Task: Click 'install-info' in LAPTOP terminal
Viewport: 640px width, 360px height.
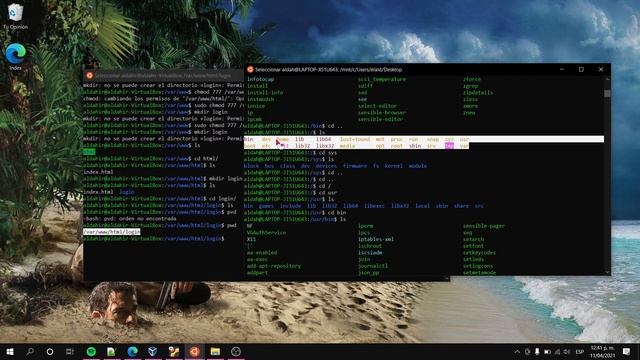Action: pyautogui.click(x=265, y=93)
